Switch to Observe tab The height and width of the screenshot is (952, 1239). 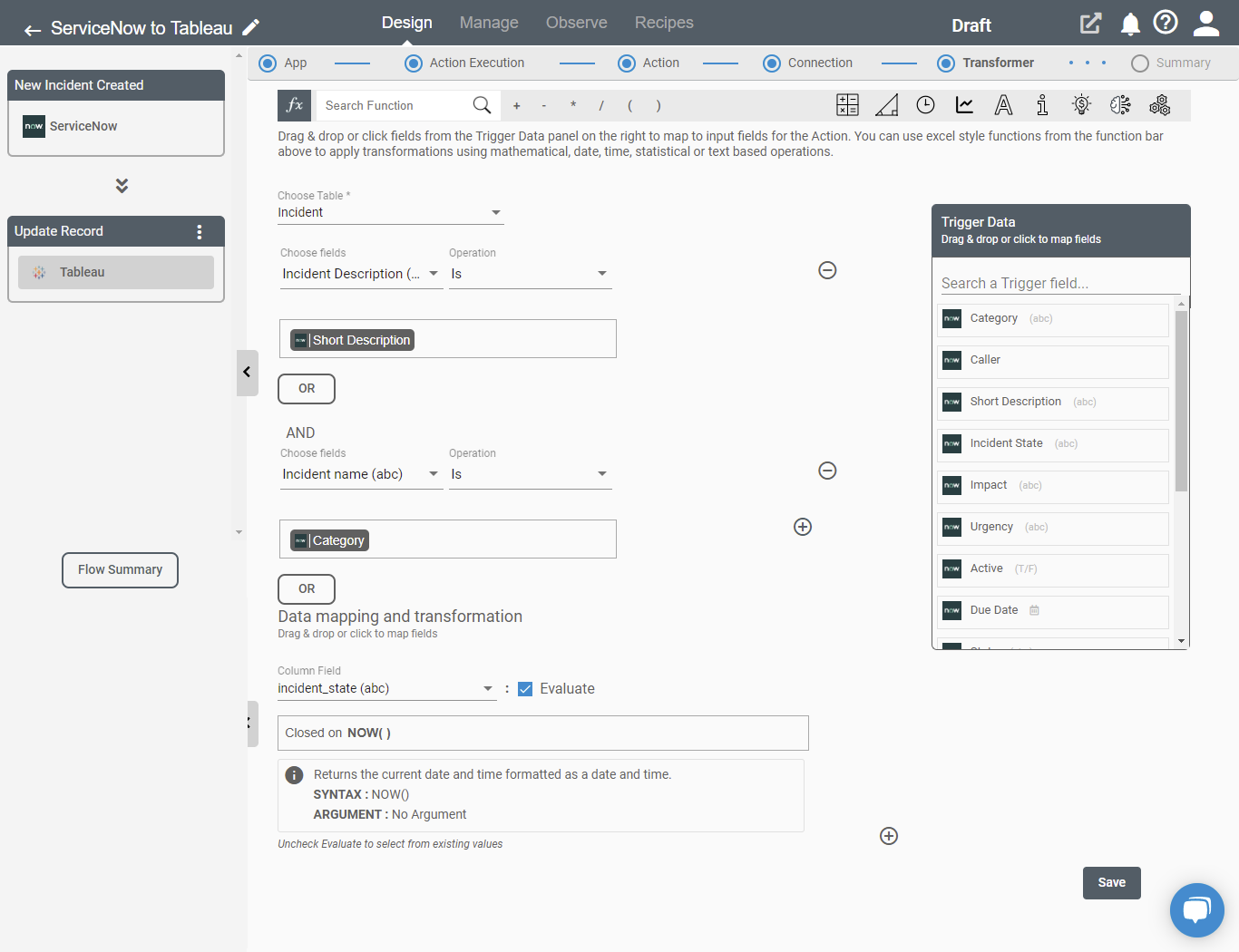(x=577, y=23)
